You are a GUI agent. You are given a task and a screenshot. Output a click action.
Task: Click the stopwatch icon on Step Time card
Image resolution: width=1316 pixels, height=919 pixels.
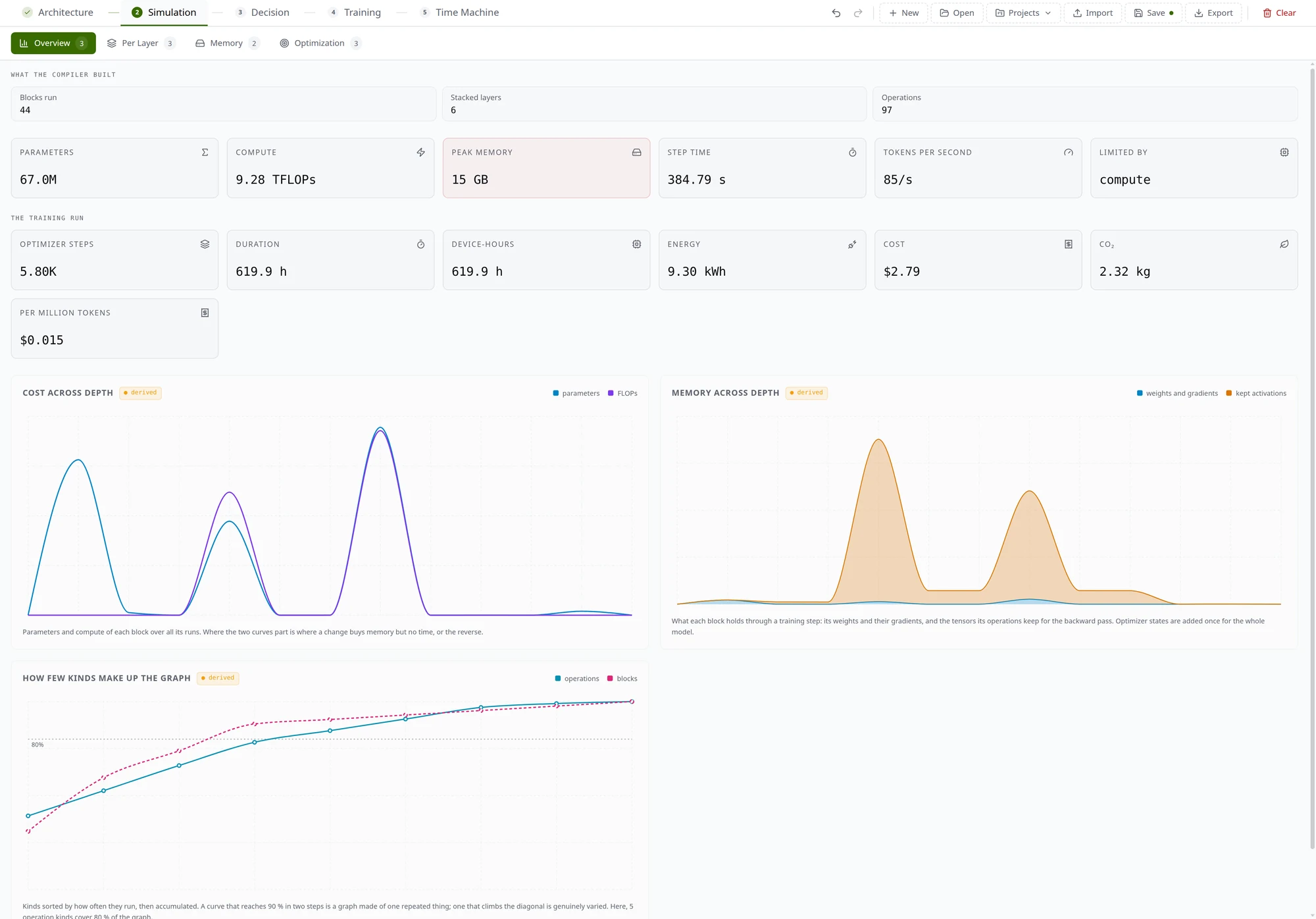[x=852, y=152]
